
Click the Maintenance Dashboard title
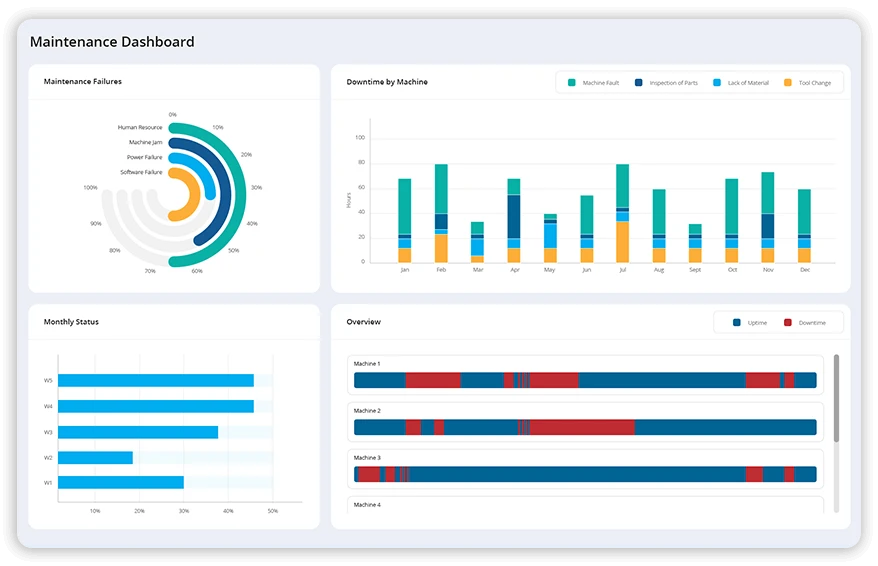point(112,42)
